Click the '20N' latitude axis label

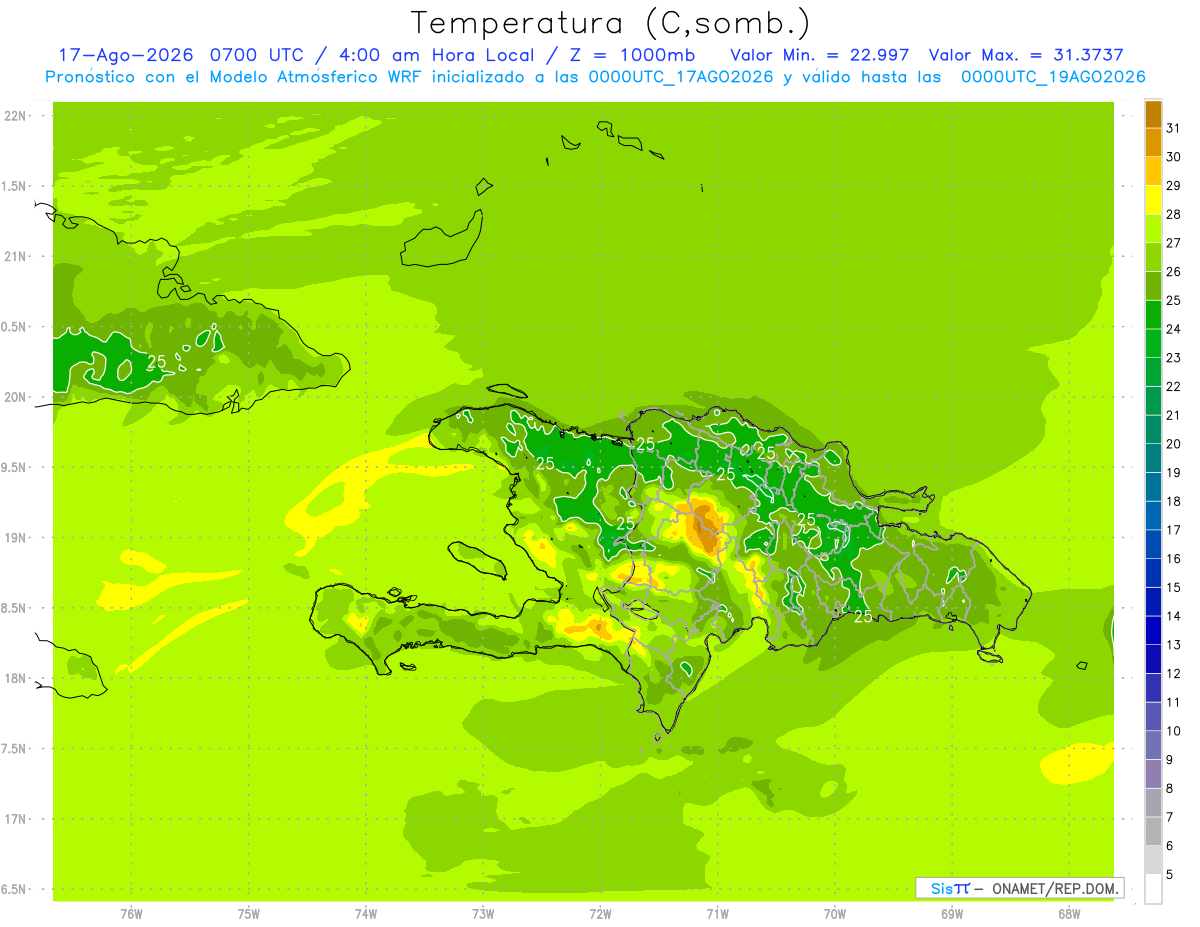click(x=16, y=397)
